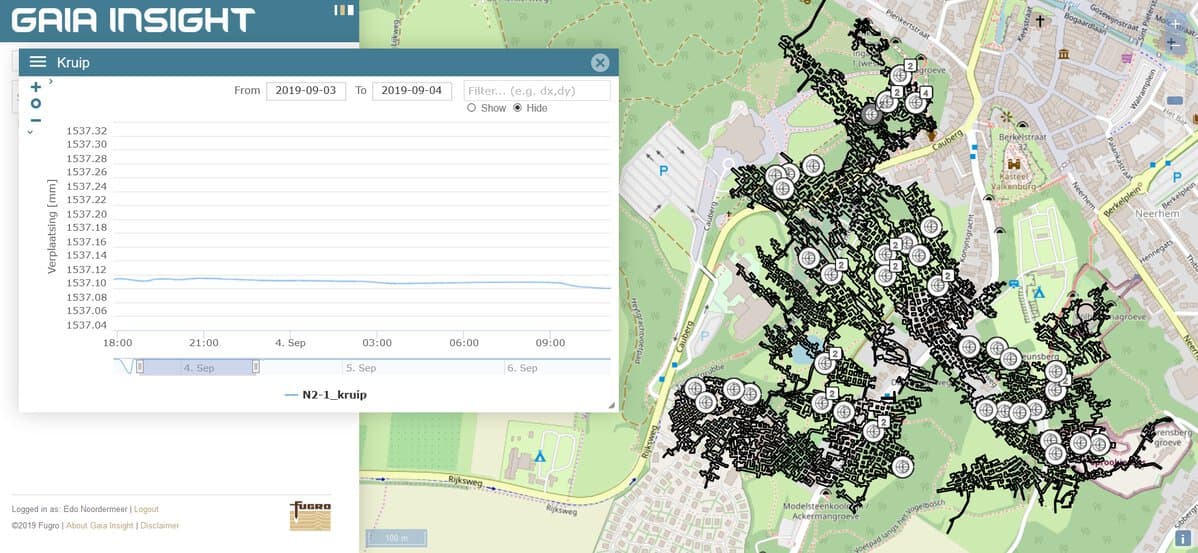Screen dimensions: 1198x553
Task: Click the From date field 2019-09-03
Action: (306, 90)
